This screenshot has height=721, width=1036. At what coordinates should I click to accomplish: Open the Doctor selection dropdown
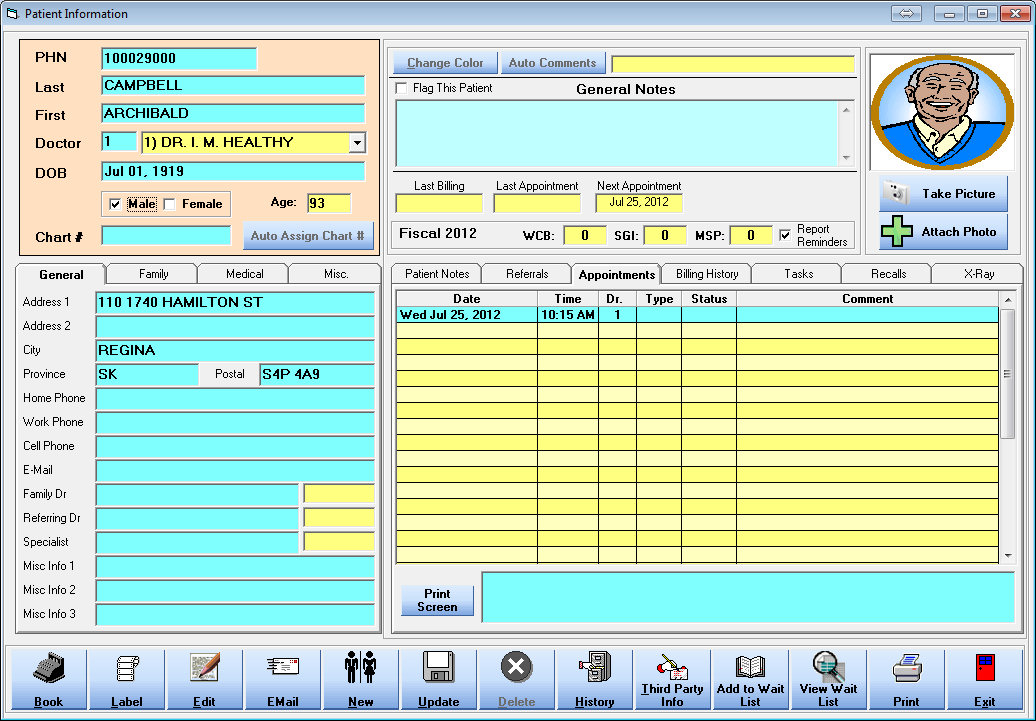(357, 143)
